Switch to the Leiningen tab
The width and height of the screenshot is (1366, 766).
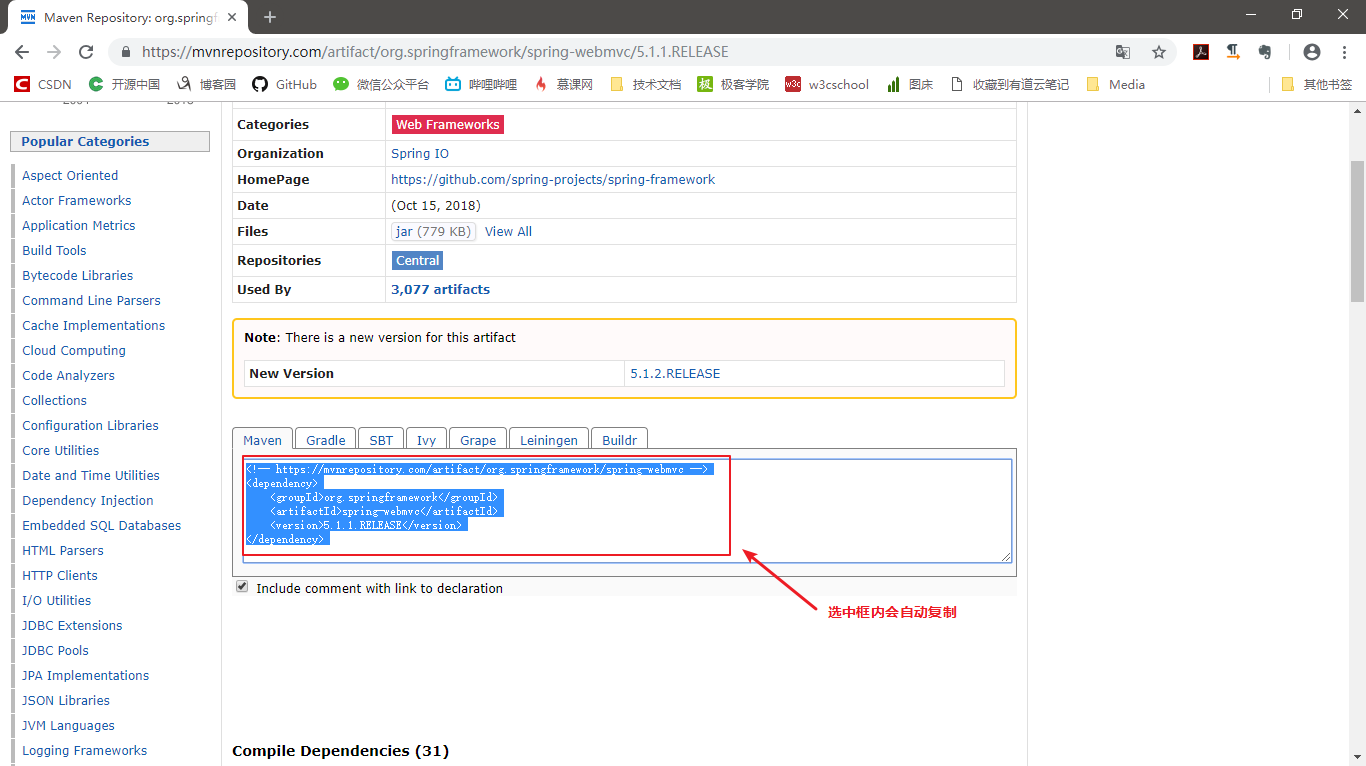549,440
